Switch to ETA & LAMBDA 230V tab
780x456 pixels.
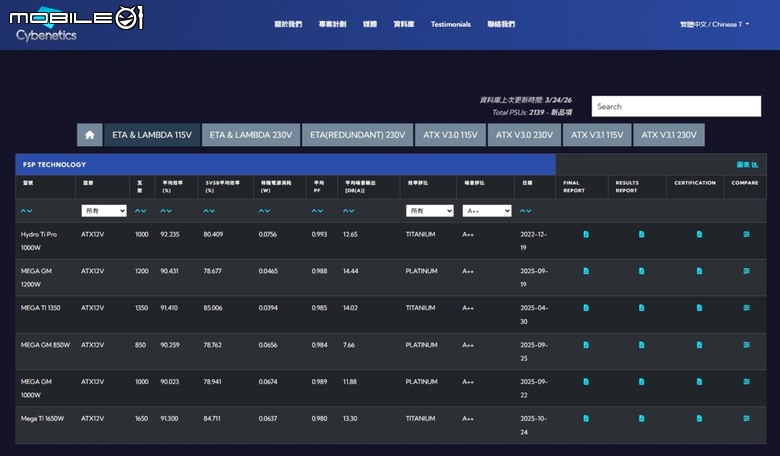point(251,135)
